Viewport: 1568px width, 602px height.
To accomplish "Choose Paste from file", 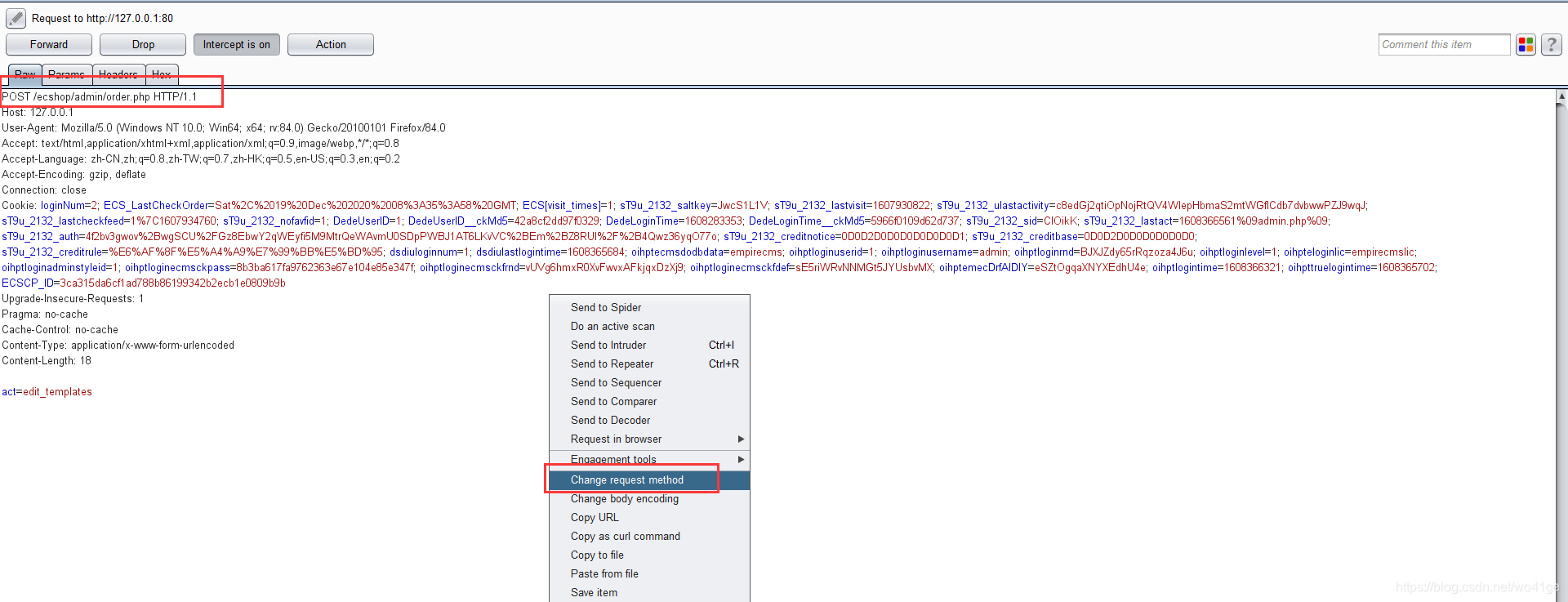I will coord(649,573).
